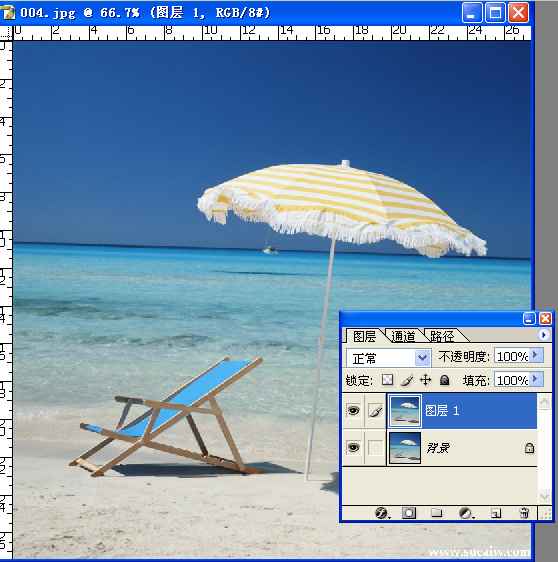Add a layer style via fx icon
The height and width of the screenshot is (562, 558).
[382, 513]
